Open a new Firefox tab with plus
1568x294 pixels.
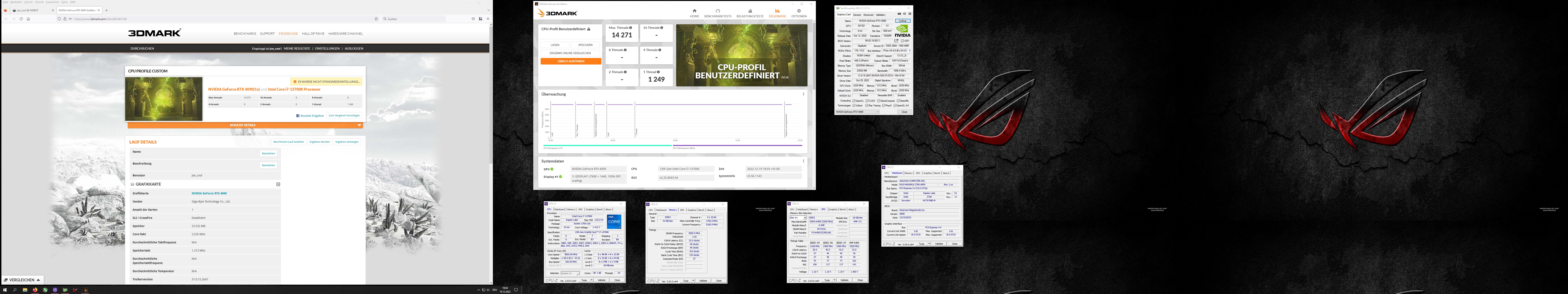point(107,10)
